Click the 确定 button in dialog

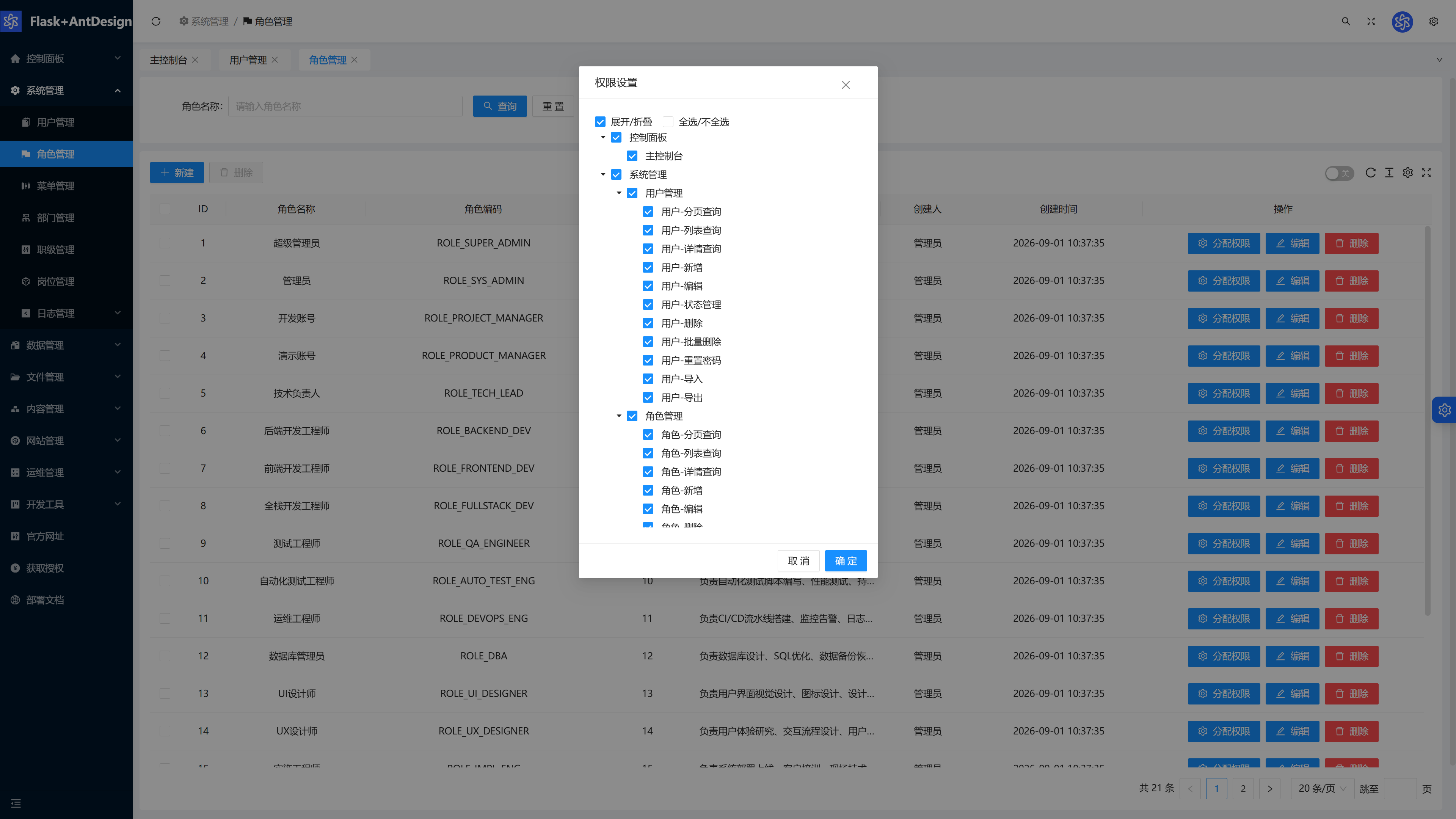click(x=846, y=561)
